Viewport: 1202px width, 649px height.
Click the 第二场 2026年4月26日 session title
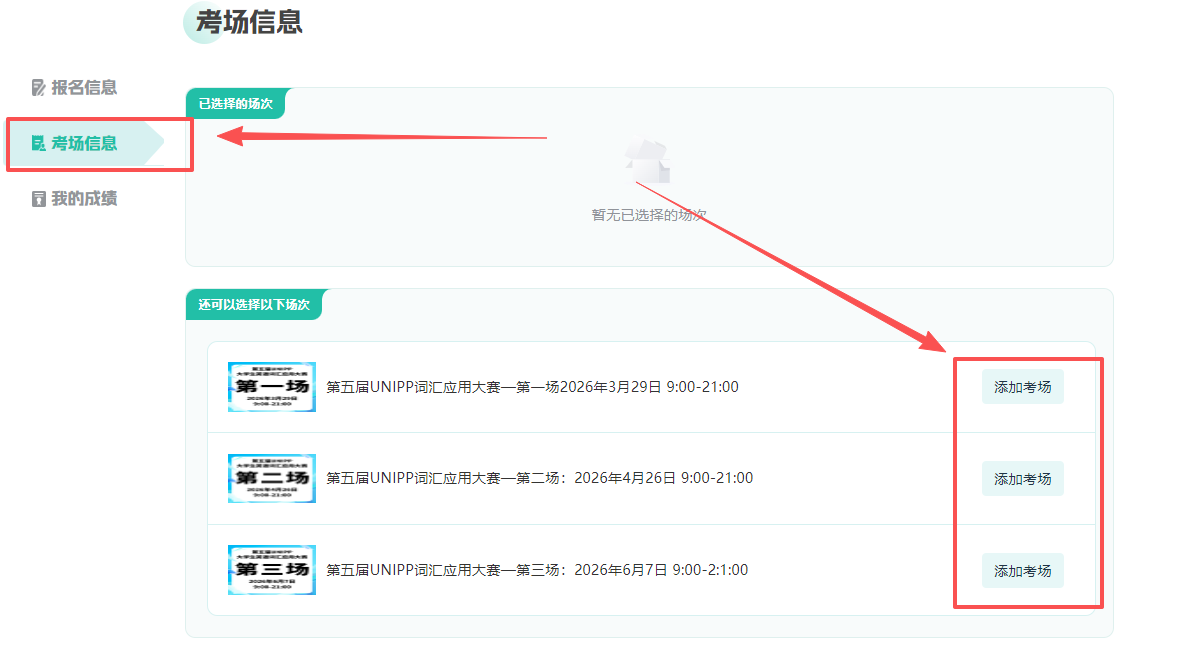(539, 478)
